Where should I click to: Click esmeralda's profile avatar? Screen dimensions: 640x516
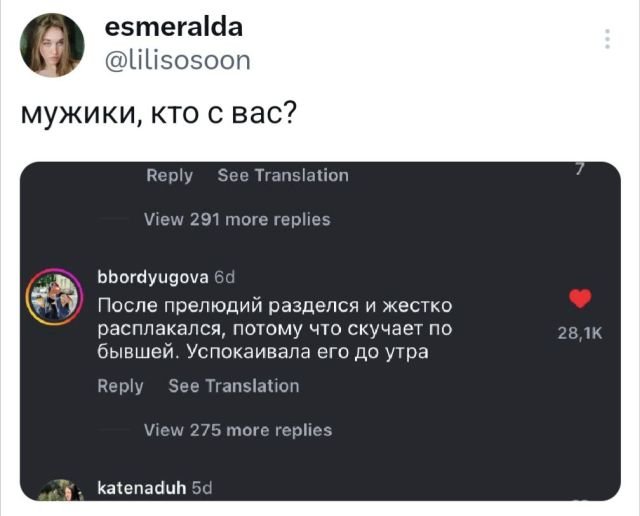tap(51, 45)
